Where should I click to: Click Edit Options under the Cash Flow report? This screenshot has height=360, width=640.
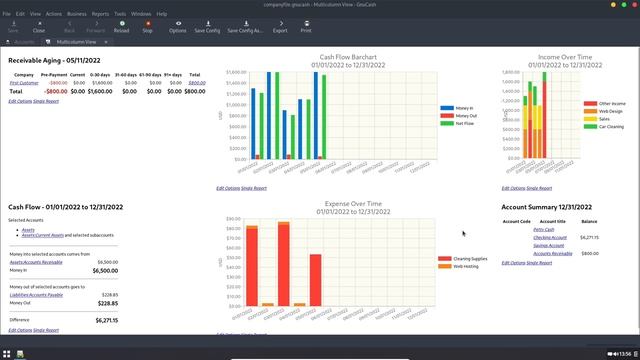[20, 330]
